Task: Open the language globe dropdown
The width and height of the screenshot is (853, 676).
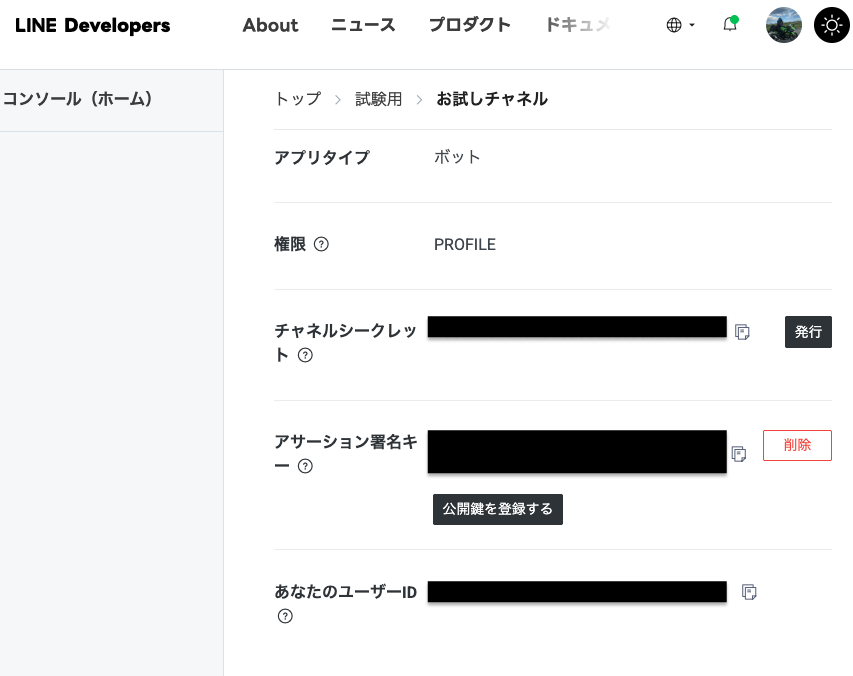Action: 680,25
